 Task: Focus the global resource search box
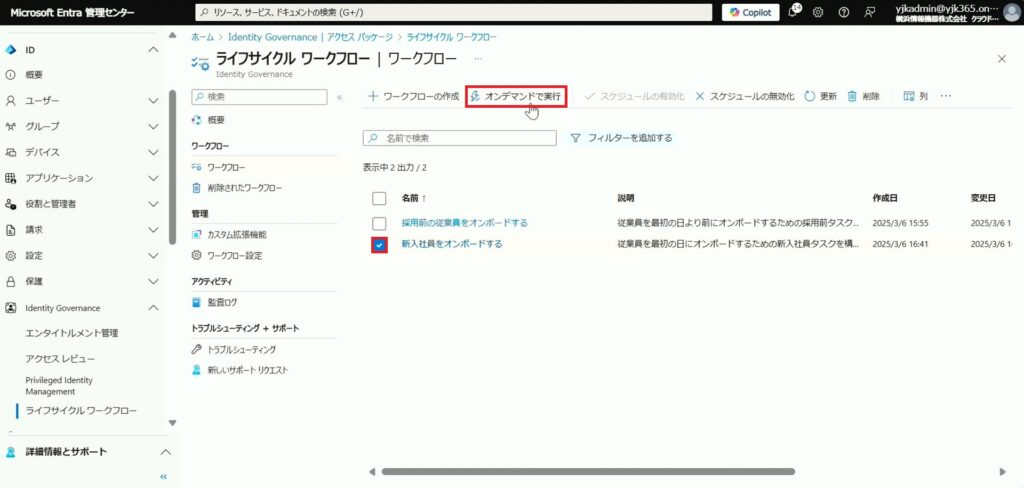click(x=454, y=12)
